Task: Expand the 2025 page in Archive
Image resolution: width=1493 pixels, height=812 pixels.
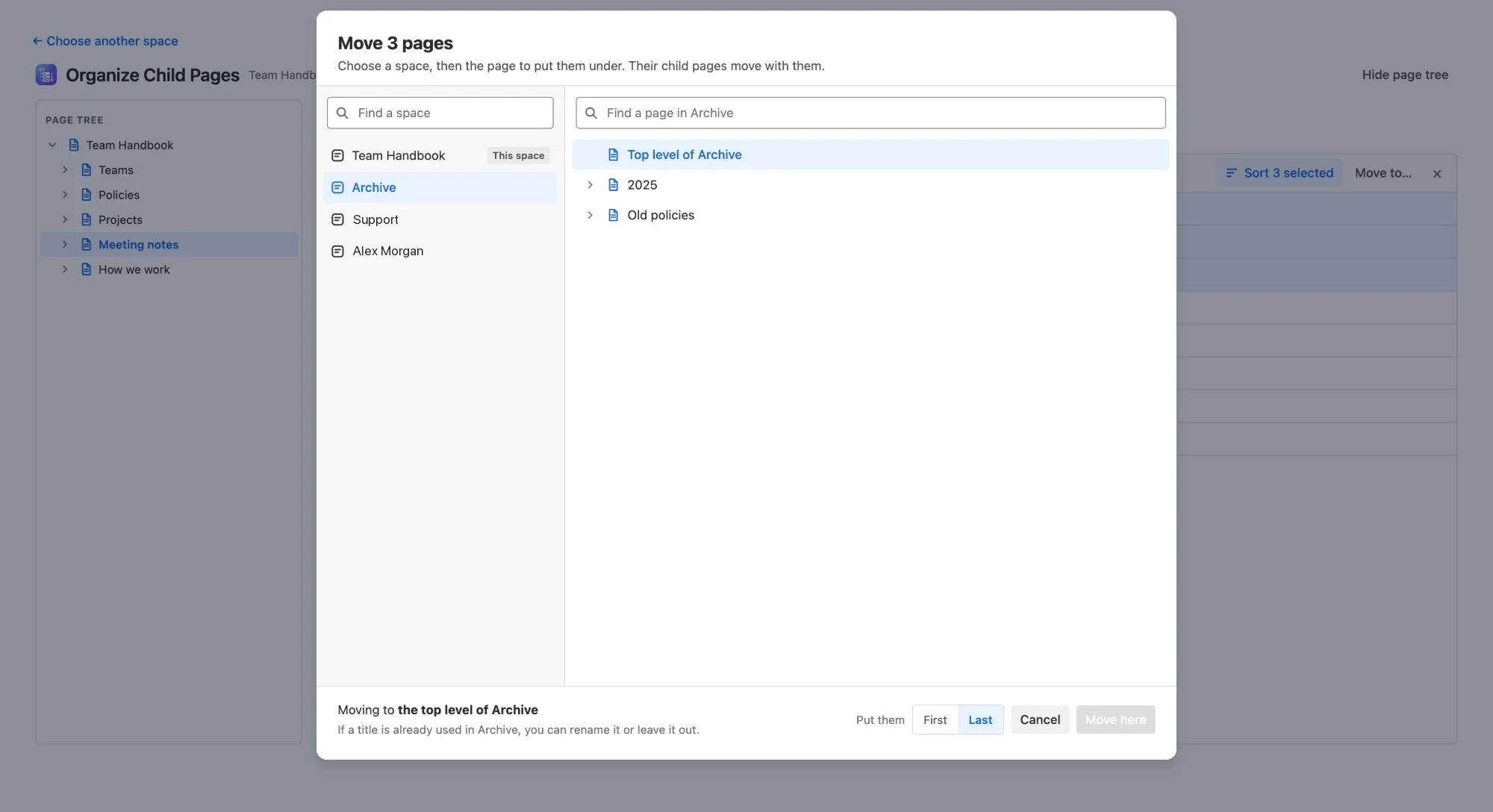Action: pos(590,185)
